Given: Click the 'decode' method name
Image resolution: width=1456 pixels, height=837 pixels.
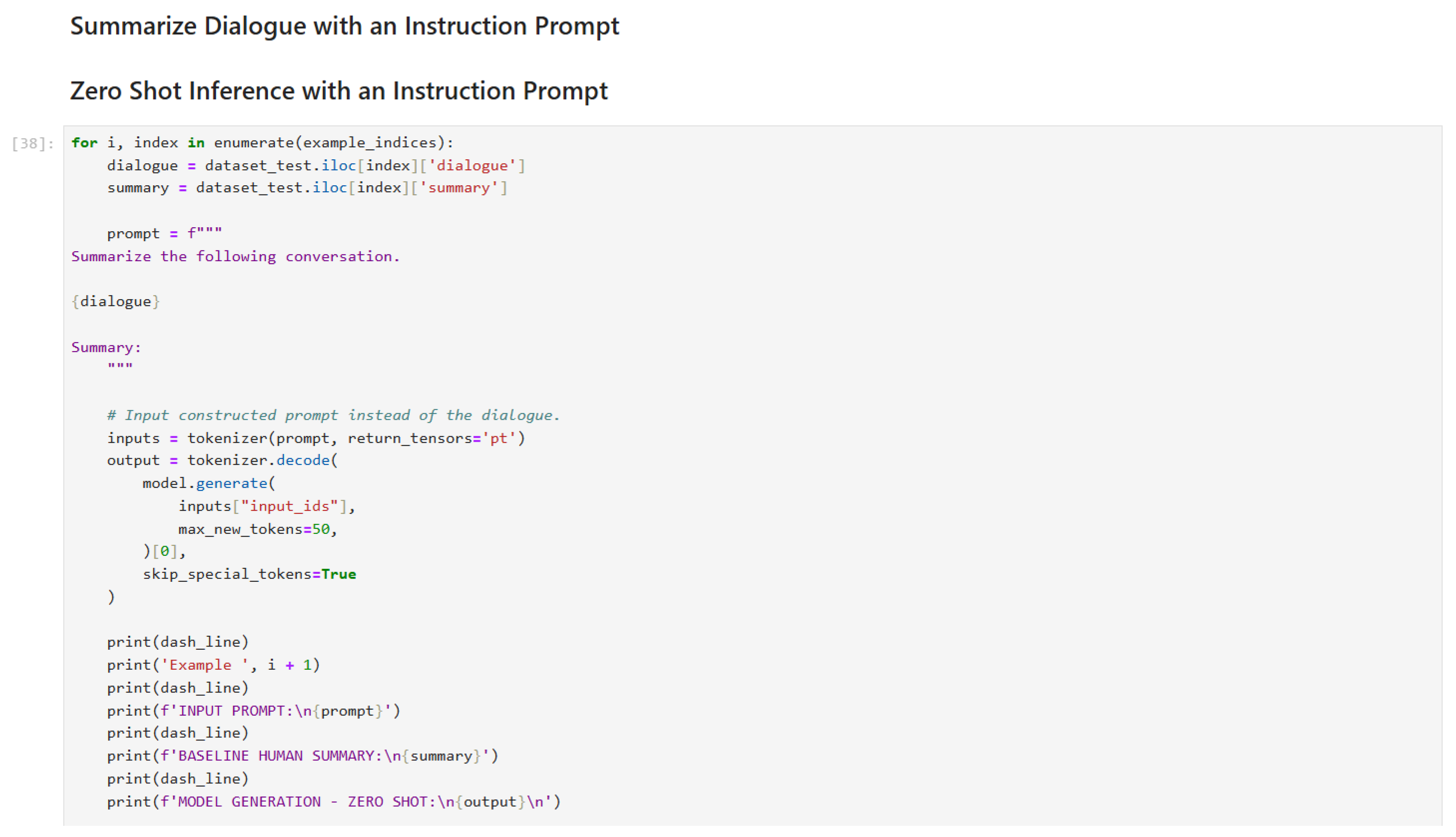Looking at the screenshot, I should [303, 461].
